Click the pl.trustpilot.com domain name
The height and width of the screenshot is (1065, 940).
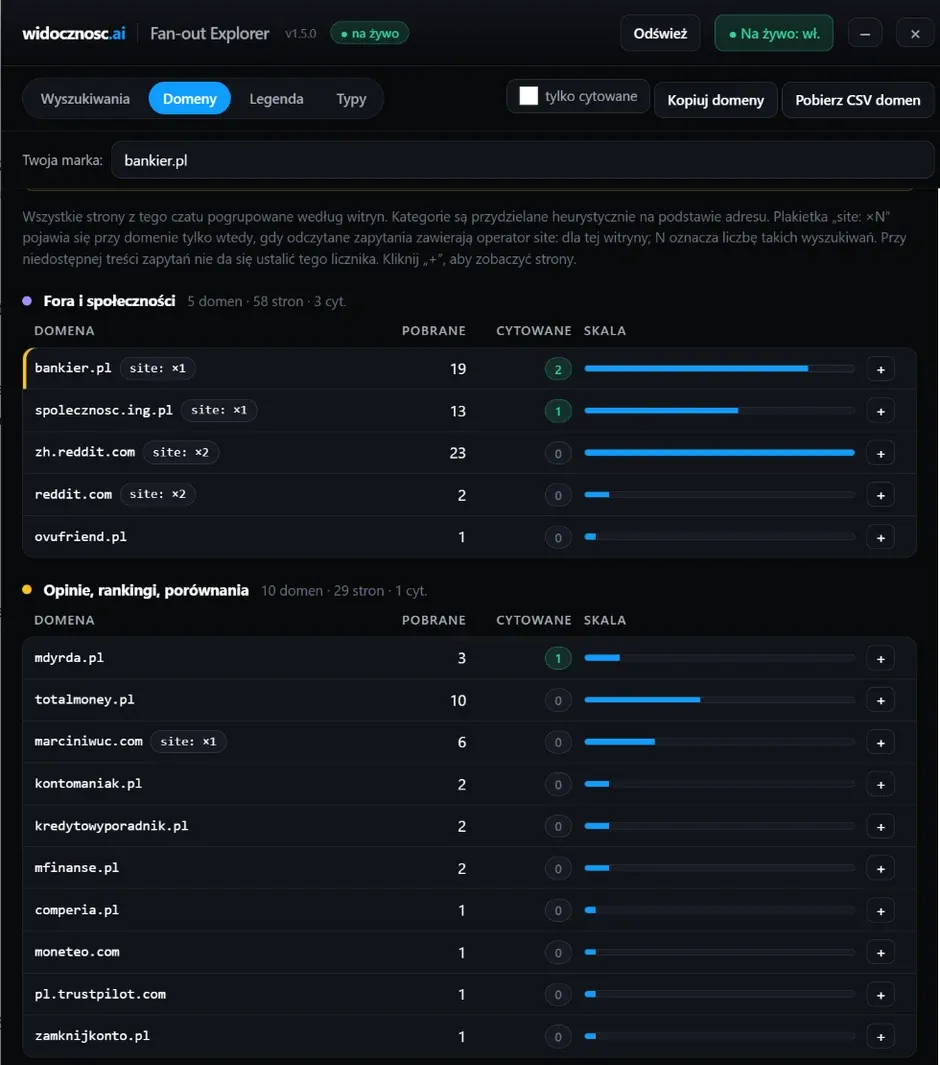(100, 994)
